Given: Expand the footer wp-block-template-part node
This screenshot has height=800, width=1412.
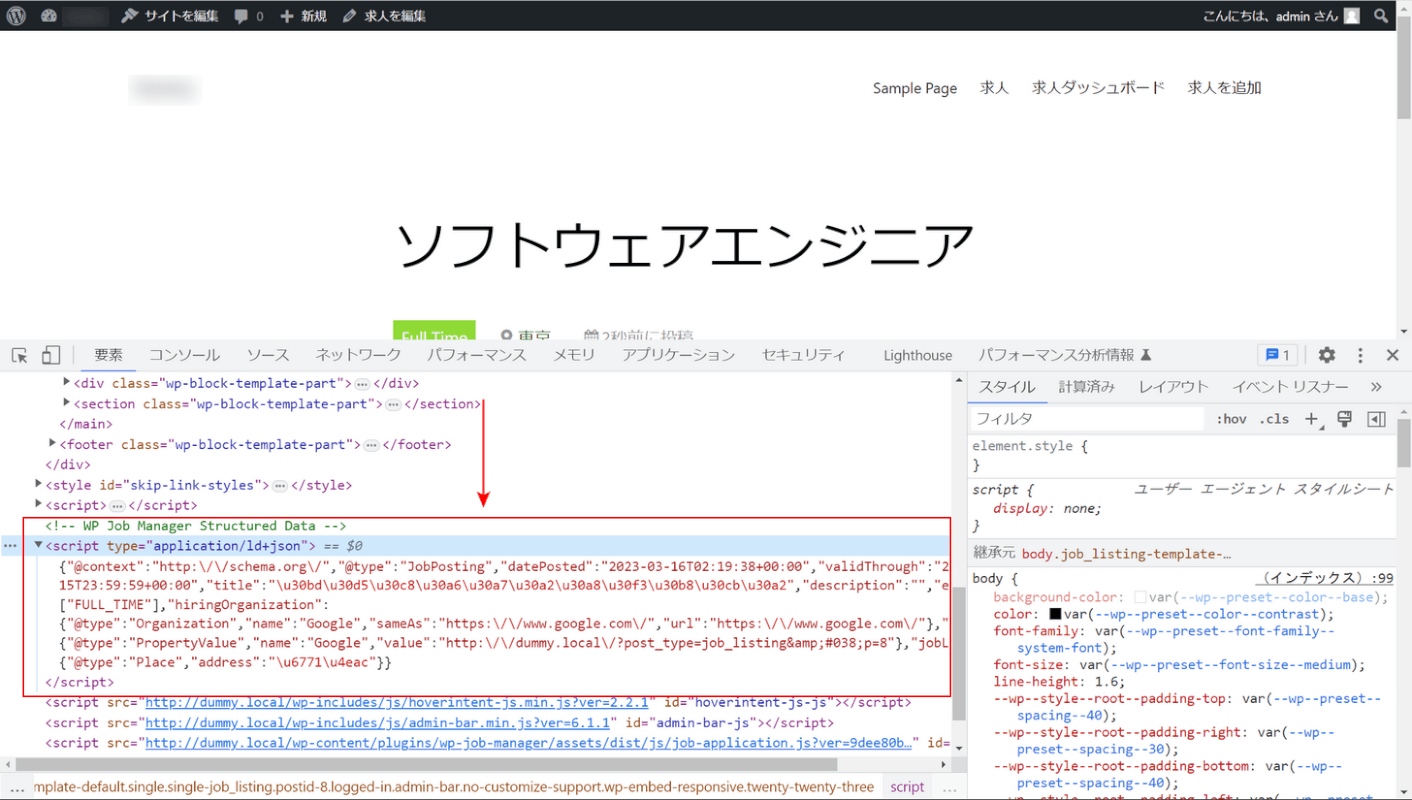Looking at the screenshot, I should (x=53, y=443).
